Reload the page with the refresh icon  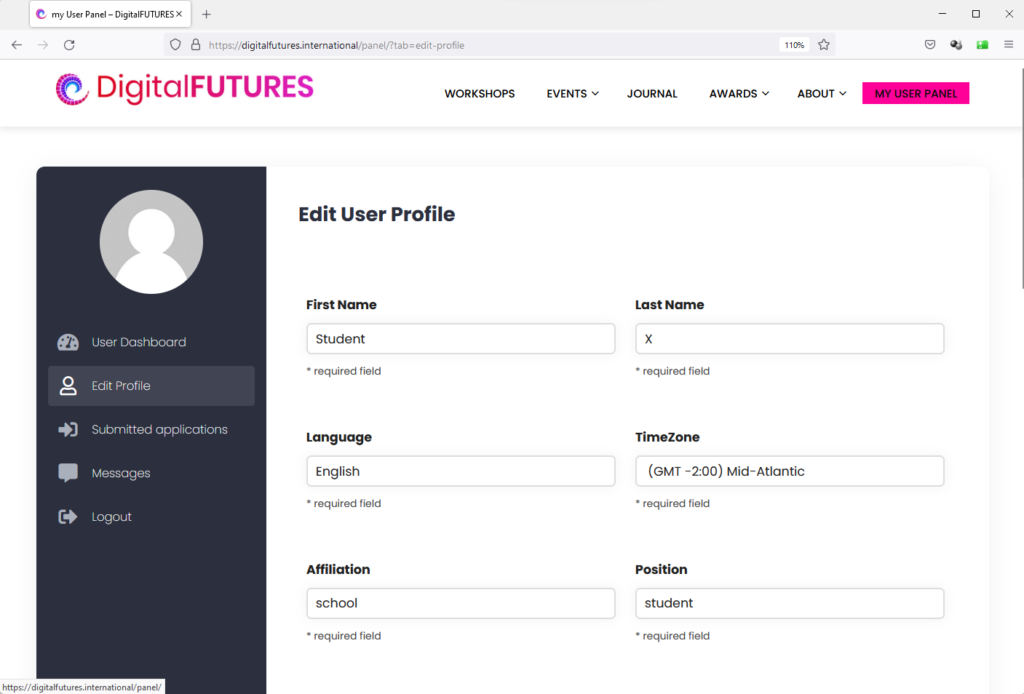point(69,45)
